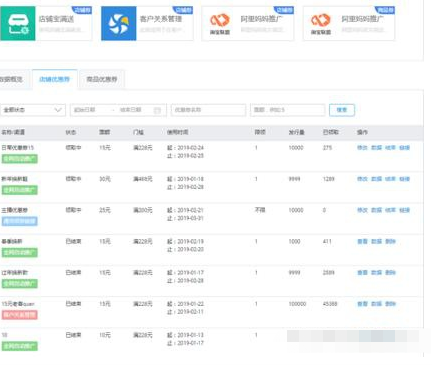This screenshot has width=432, height=365.
Task: Click the 使用时间 column header
Action: [178, 132]
